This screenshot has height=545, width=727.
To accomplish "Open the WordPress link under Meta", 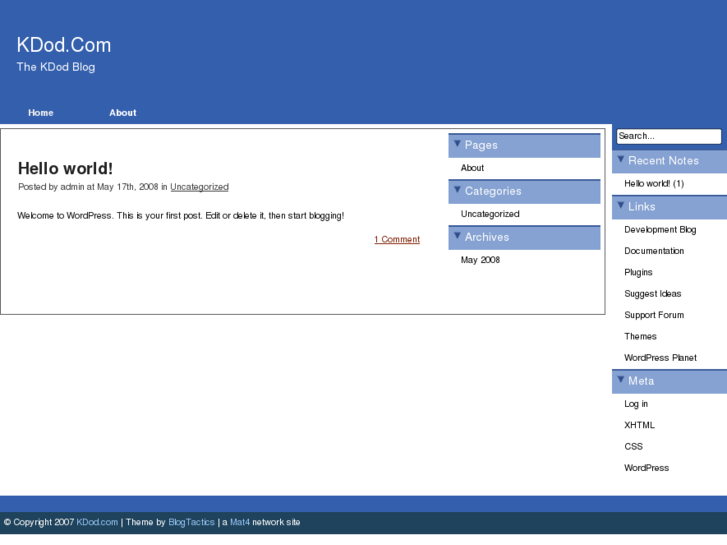I will click(x=646, y=468).
